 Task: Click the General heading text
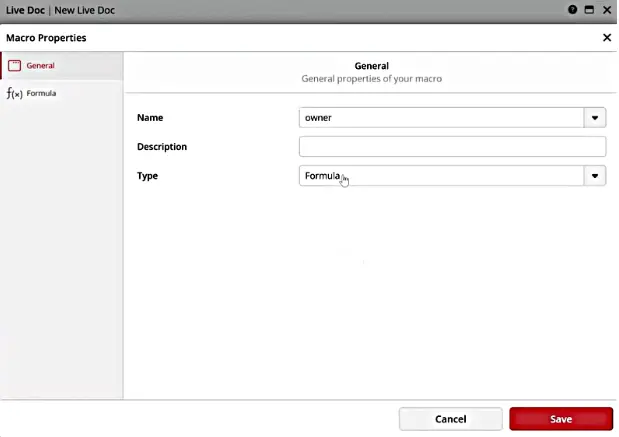(371, 66)
